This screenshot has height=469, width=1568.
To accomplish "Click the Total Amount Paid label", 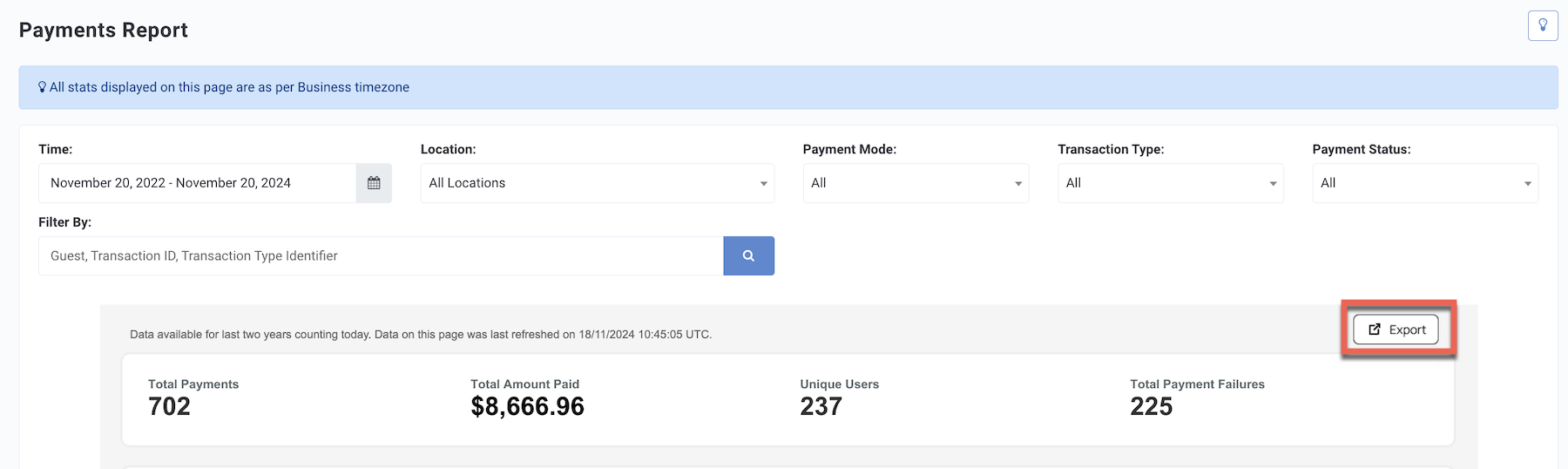I will pos(524,384).
